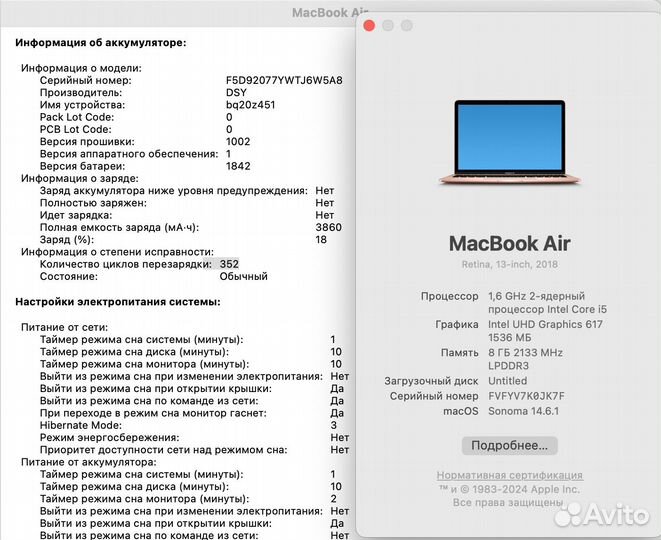Click the Информация о заряде label

80,178
